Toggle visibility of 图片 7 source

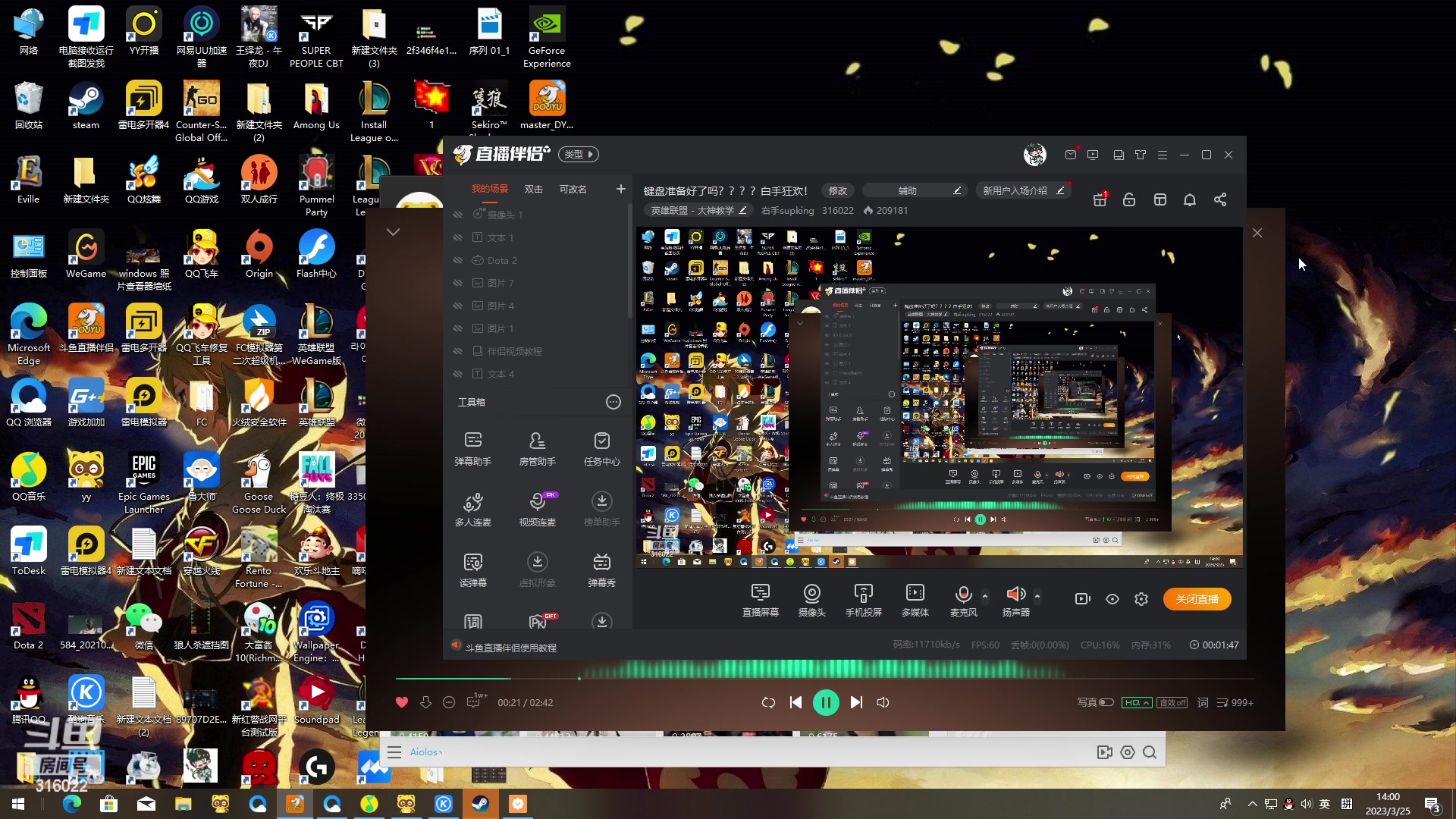tap(458, 283)
